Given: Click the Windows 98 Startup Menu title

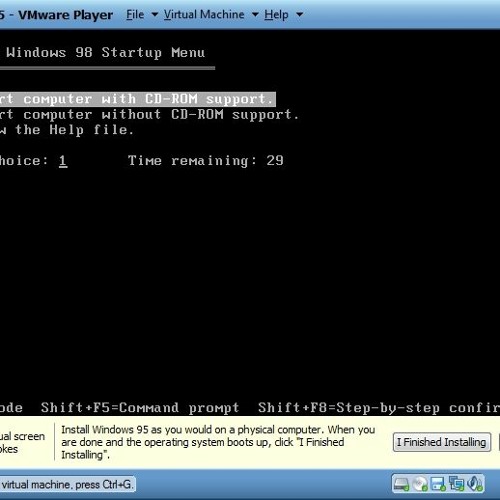Looking at the screenshot, I should click(x=105, y=53).
